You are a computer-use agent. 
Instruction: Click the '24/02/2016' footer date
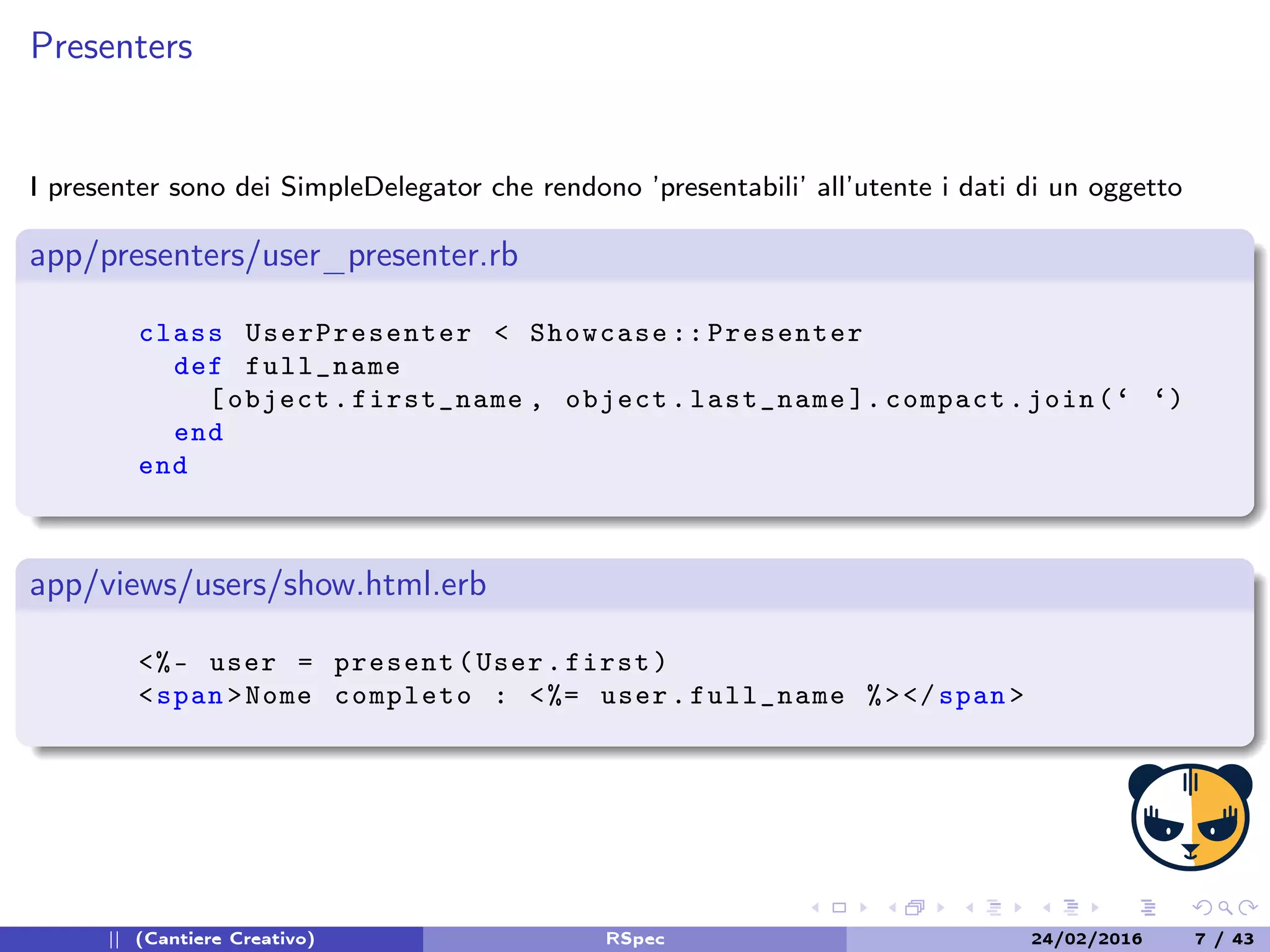point(1086,939)
